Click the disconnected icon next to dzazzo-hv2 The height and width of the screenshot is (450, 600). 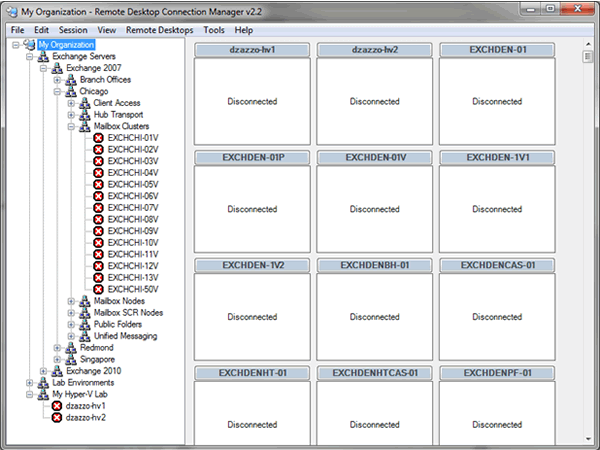pos(57,417)
